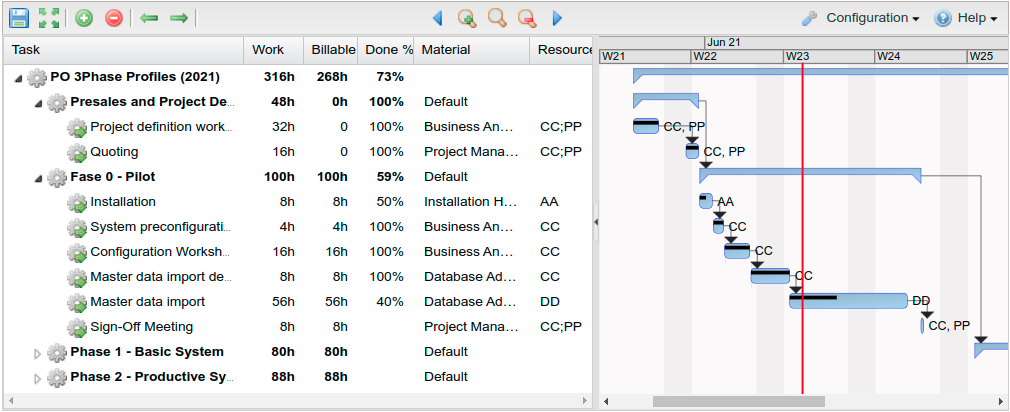Click the Gantt chart horizontal scrollbar

738,401
